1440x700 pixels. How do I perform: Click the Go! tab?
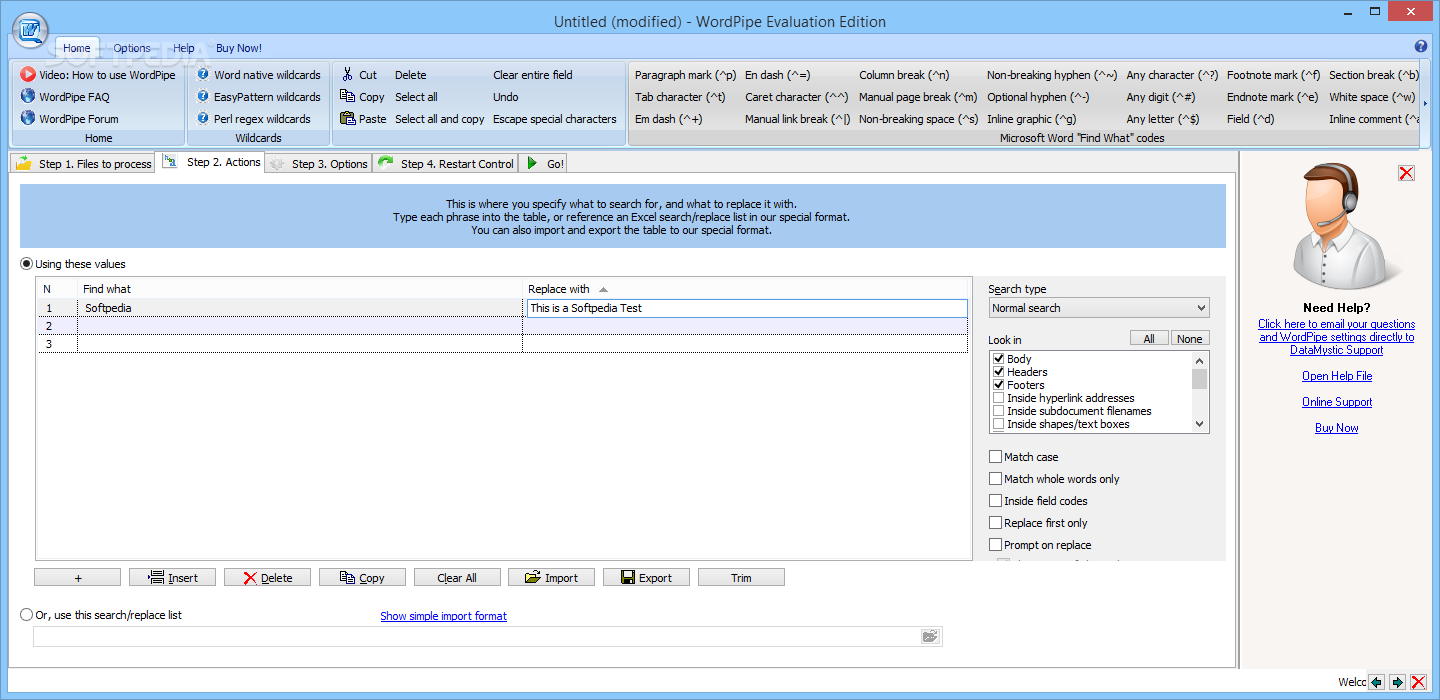(x=543, y=163)
